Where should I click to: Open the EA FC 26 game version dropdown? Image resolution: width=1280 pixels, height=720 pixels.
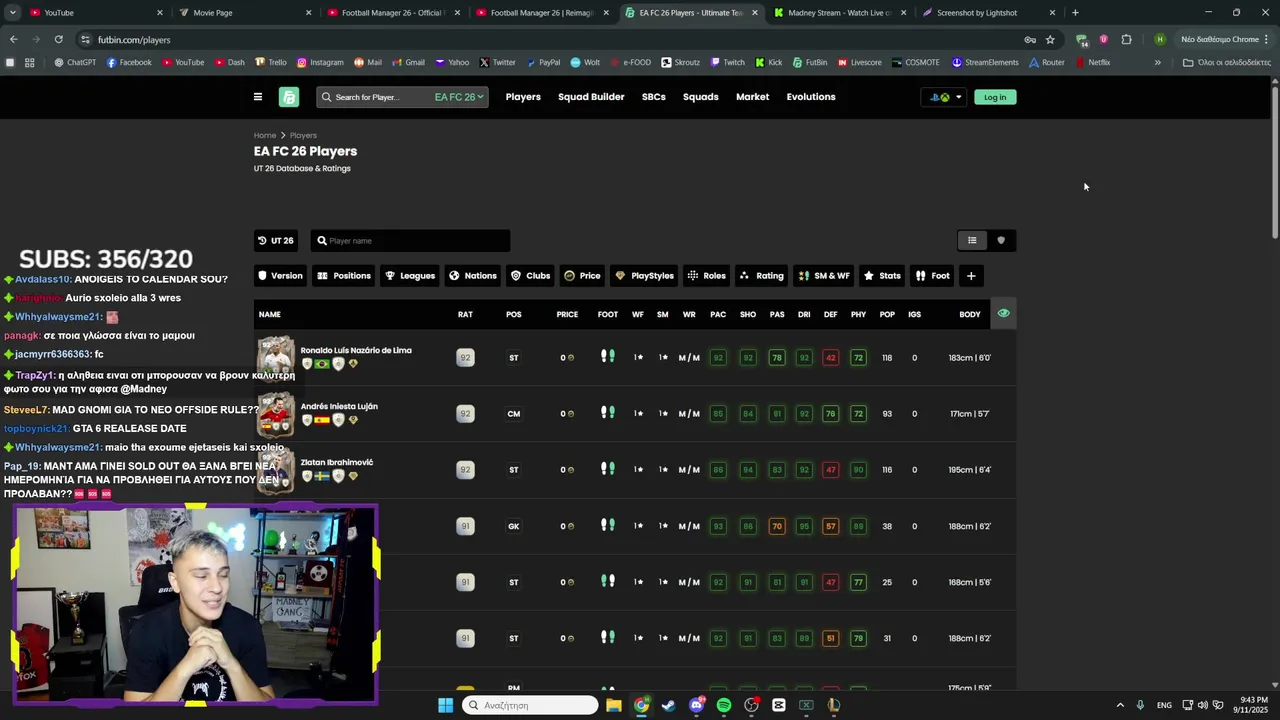[x=459, y=97]
